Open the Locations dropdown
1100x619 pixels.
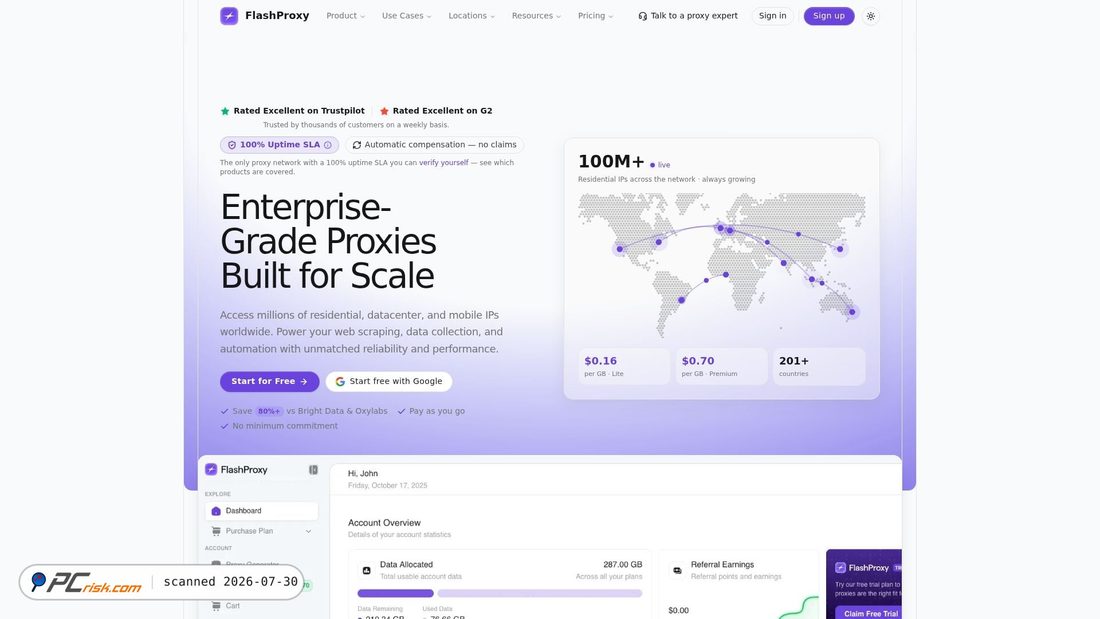(x=471, y=15)
